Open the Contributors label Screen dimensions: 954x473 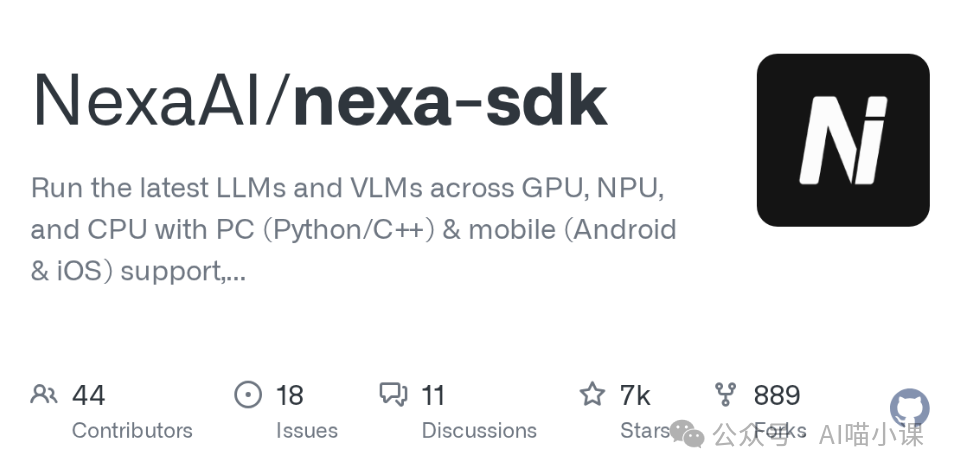tap(132, 431)
